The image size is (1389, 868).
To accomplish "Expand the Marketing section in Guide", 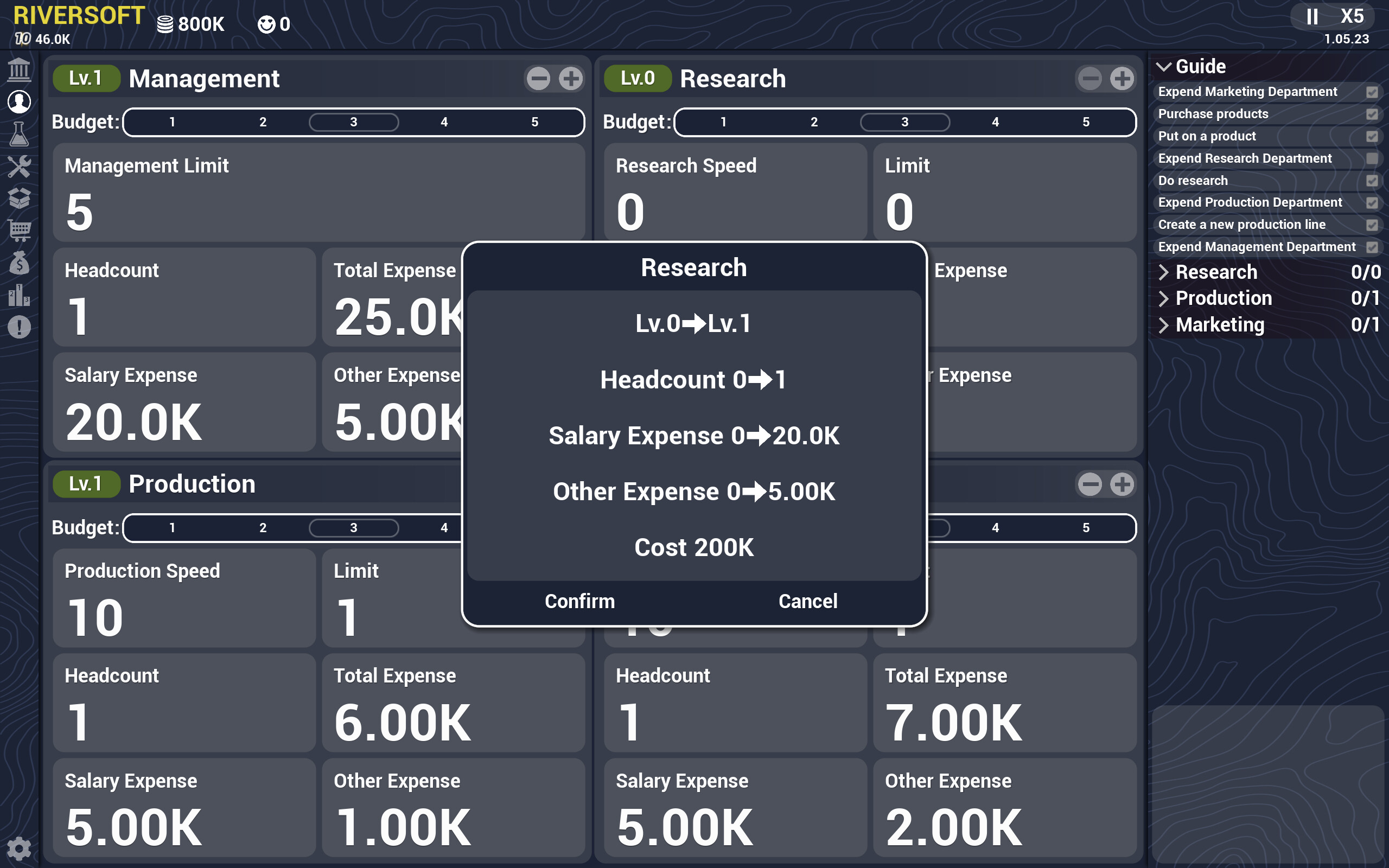I will click(1165, 325).
